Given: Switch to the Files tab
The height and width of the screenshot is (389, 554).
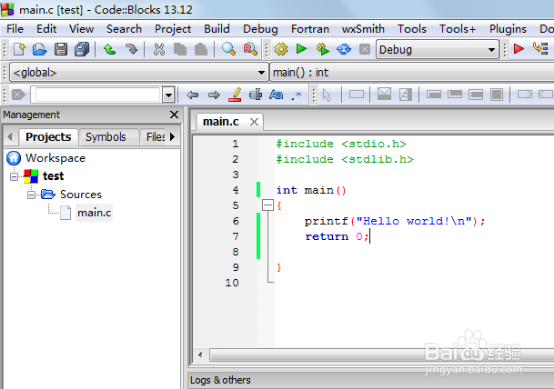Looking at the screenshot, I should click(155, 137).
